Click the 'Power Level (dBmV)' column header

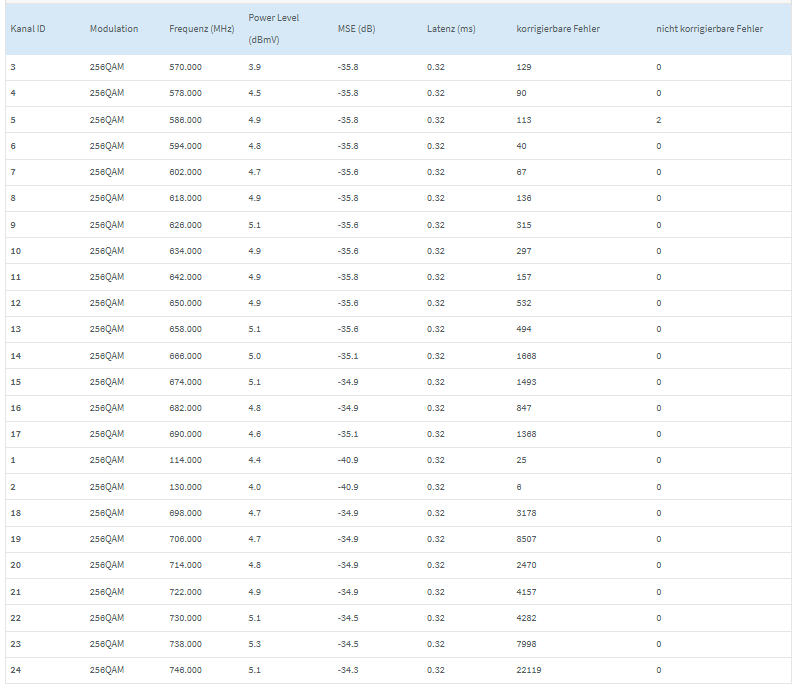[x=274, y=29]
